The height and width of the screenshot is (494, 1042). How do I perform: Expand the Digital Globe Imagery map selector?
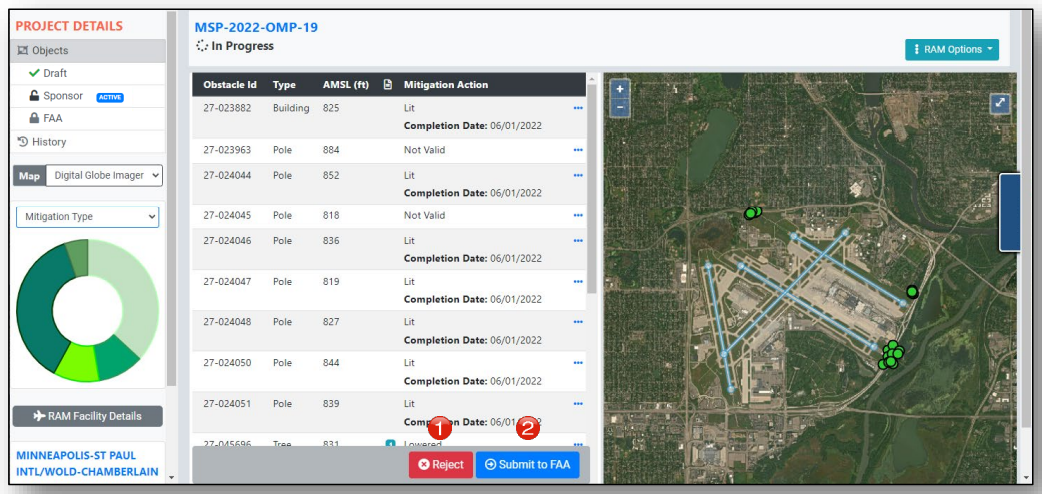104,176
